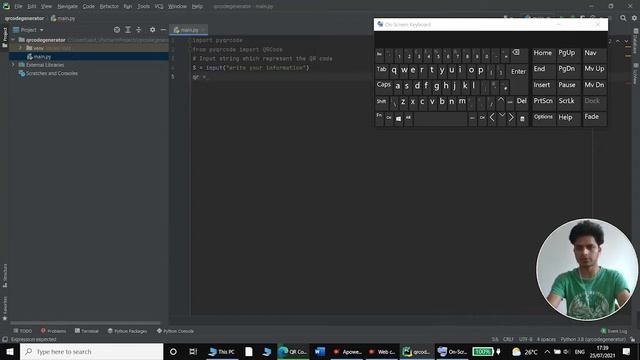
Task: Click the PgUp key on On-Screen Keyboard
Action: pos(568,54)
